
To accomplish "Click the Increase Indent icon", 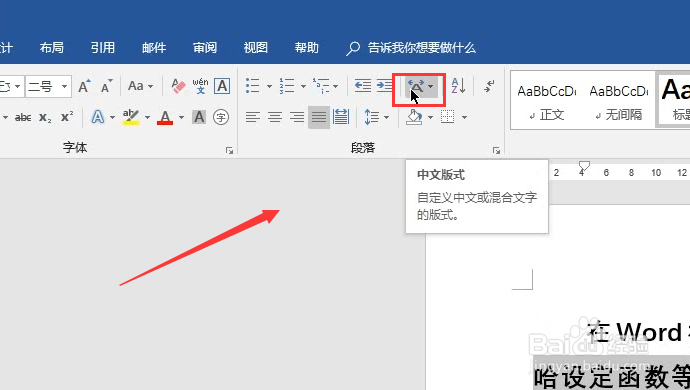I will click(x=384, y=86).
